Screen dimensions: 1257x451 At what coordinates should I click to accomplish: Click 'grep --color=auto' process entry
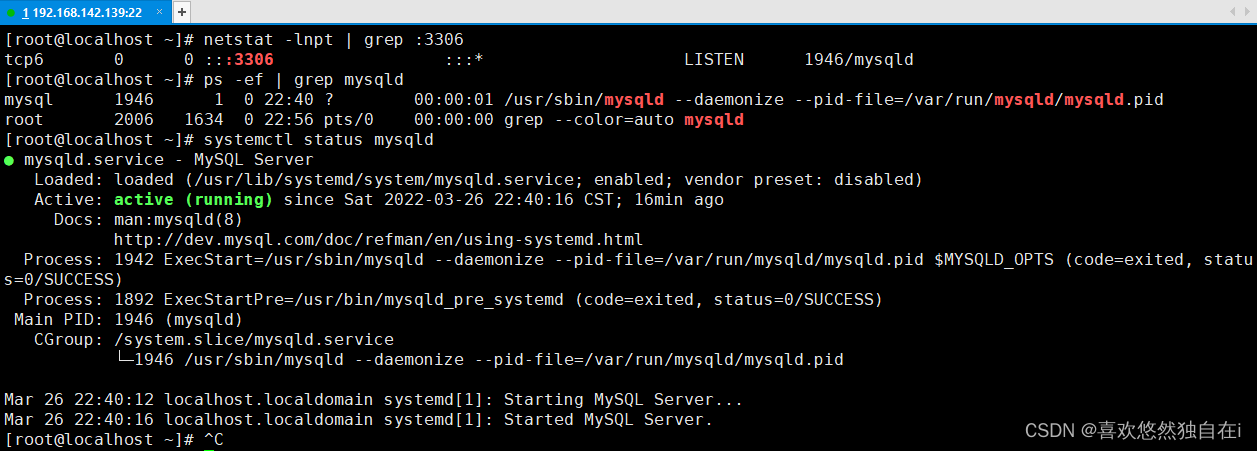pyautogui.click(x=594, y=120)
